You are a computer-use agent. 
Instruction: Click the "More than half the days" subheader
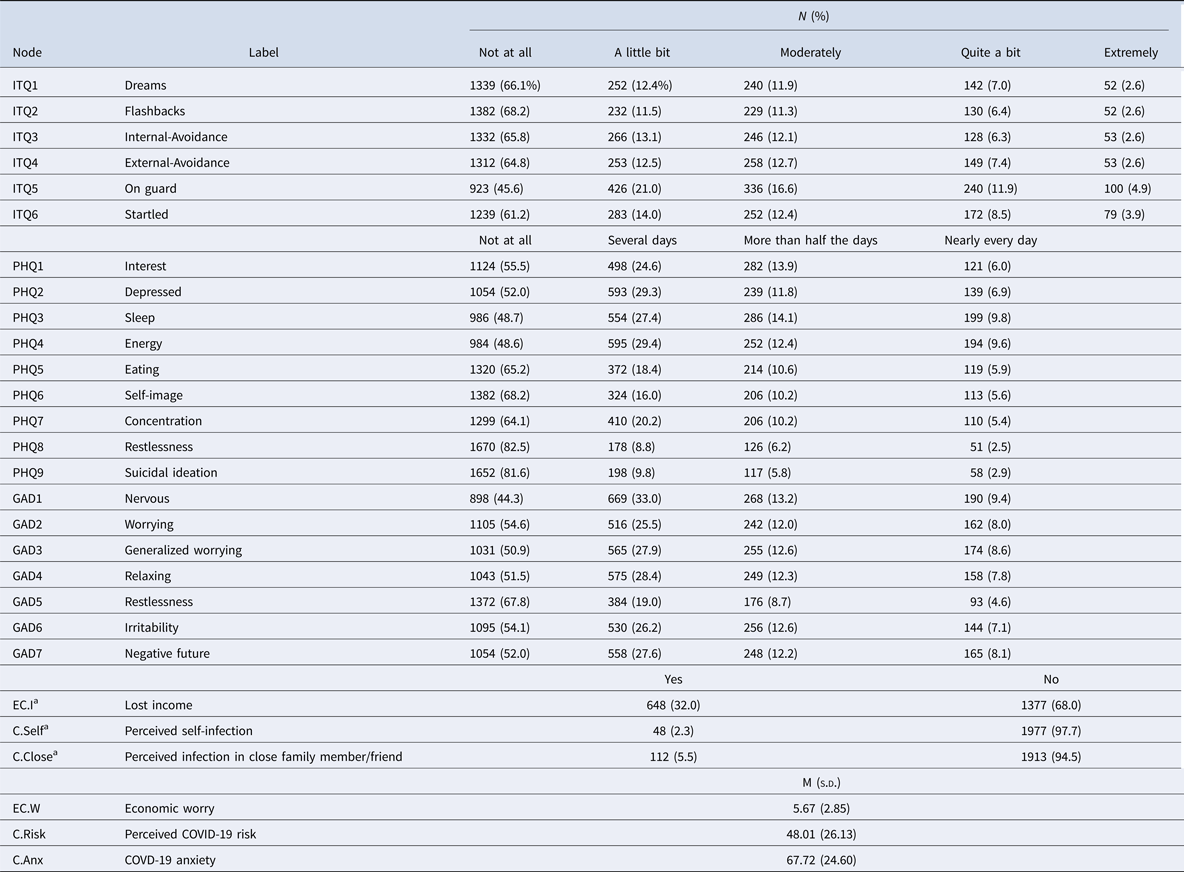coord(810,241)
